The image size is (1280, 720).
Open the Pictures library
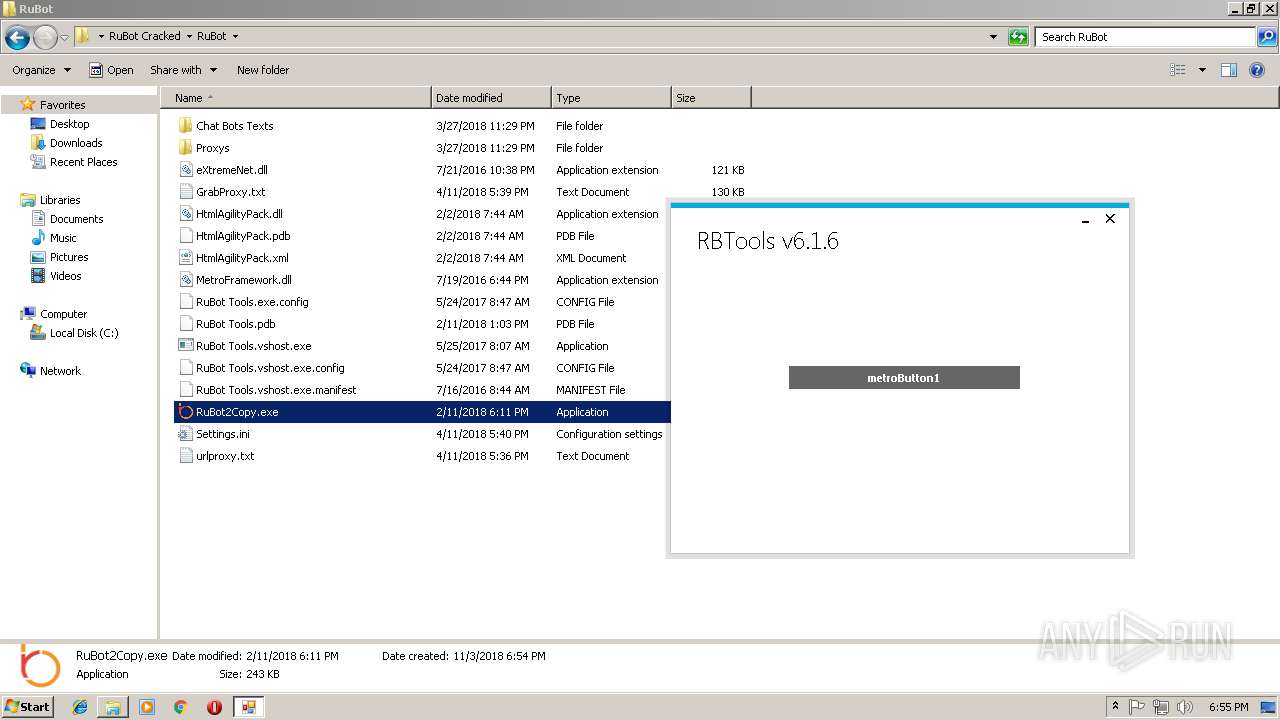point(69,257)
